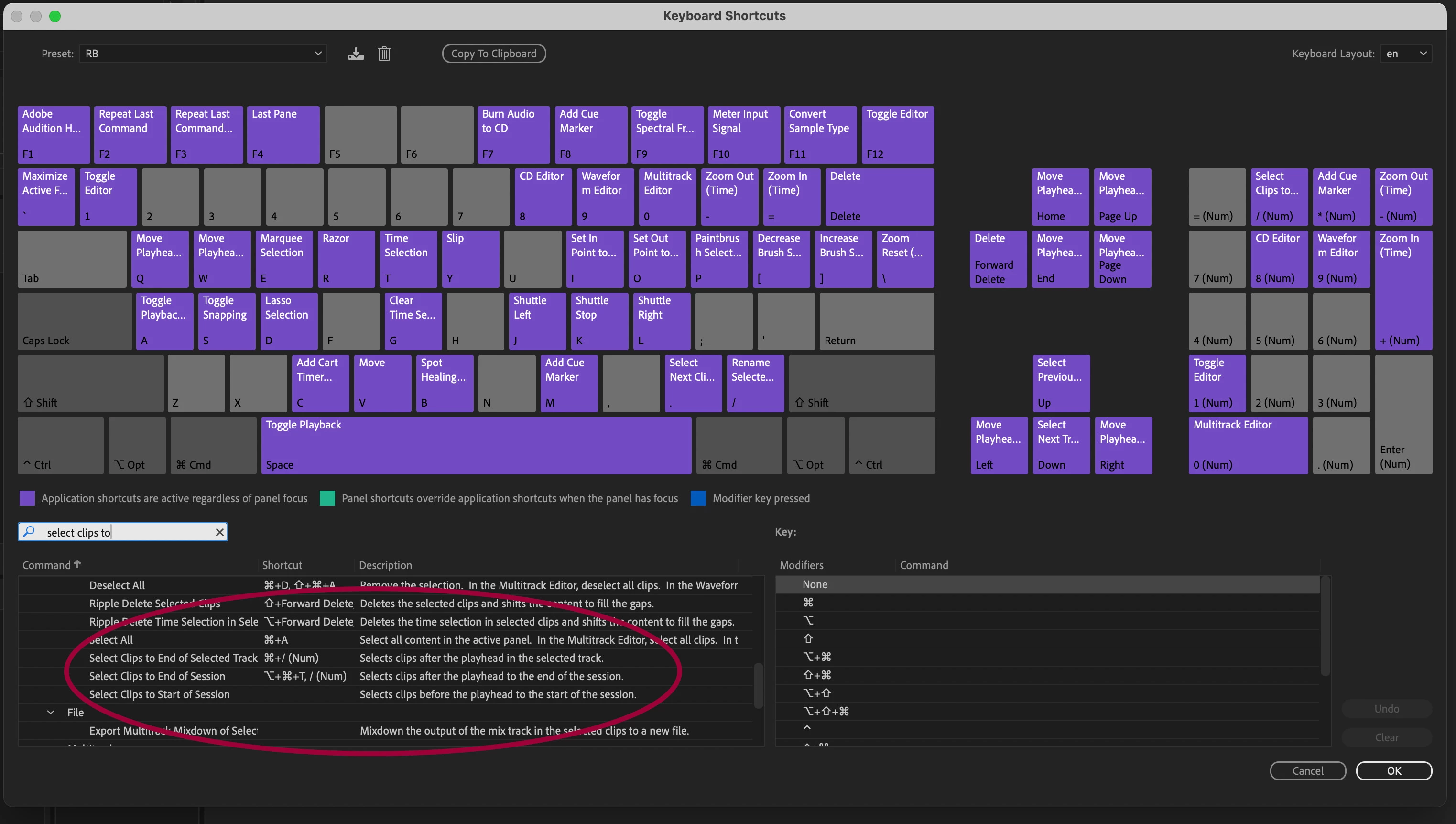1456x824 pixels.
Task: Collapse the File command group
Action: [x=50, y=712]
